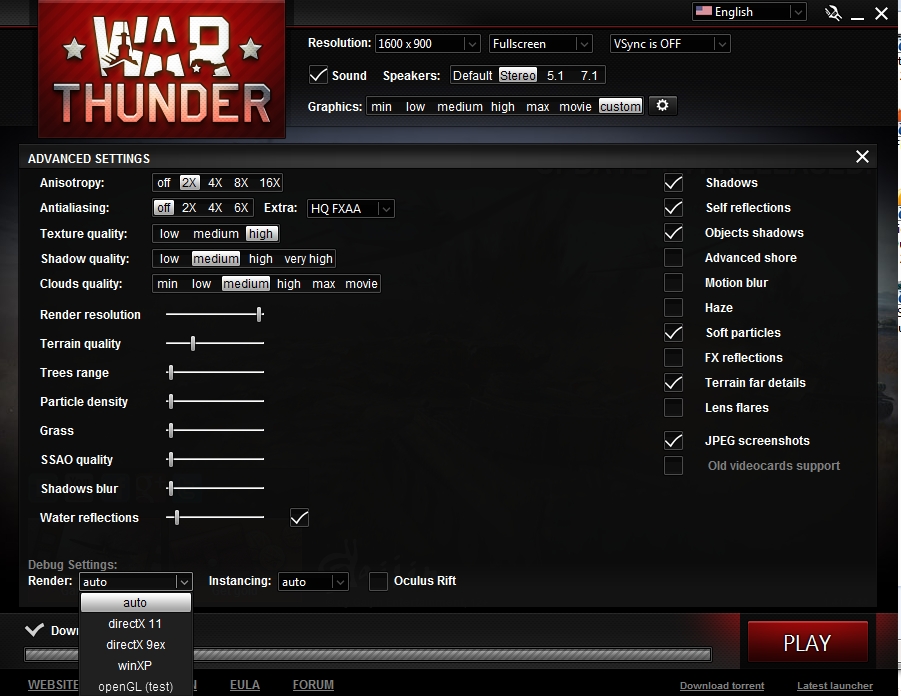This screenshot has width=901, height=696.
Task: Expand the Extra HQ FXAA dropdown
Action: point(351,209)
